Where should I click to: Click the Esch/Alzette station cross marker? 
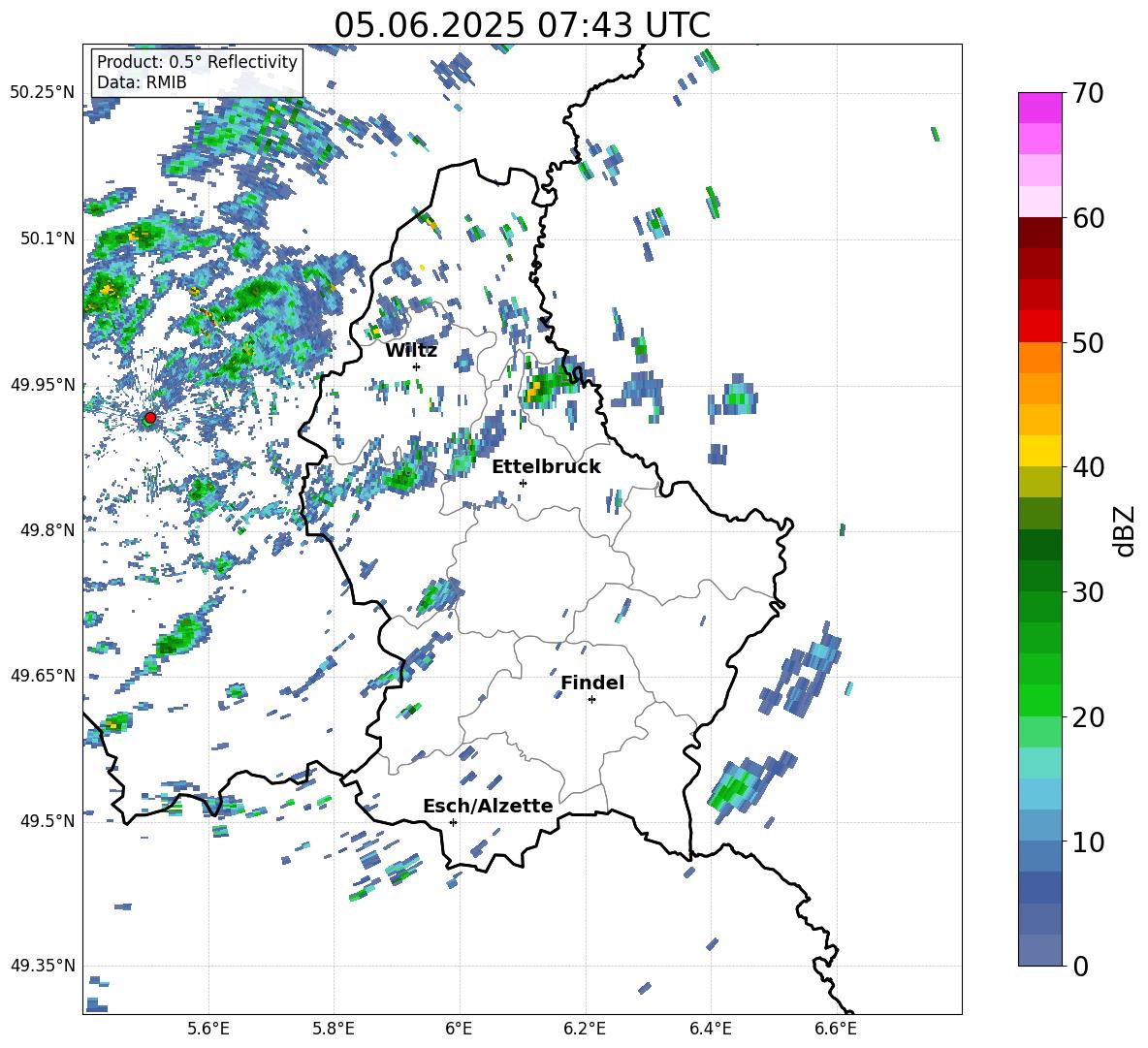point(453,822)
